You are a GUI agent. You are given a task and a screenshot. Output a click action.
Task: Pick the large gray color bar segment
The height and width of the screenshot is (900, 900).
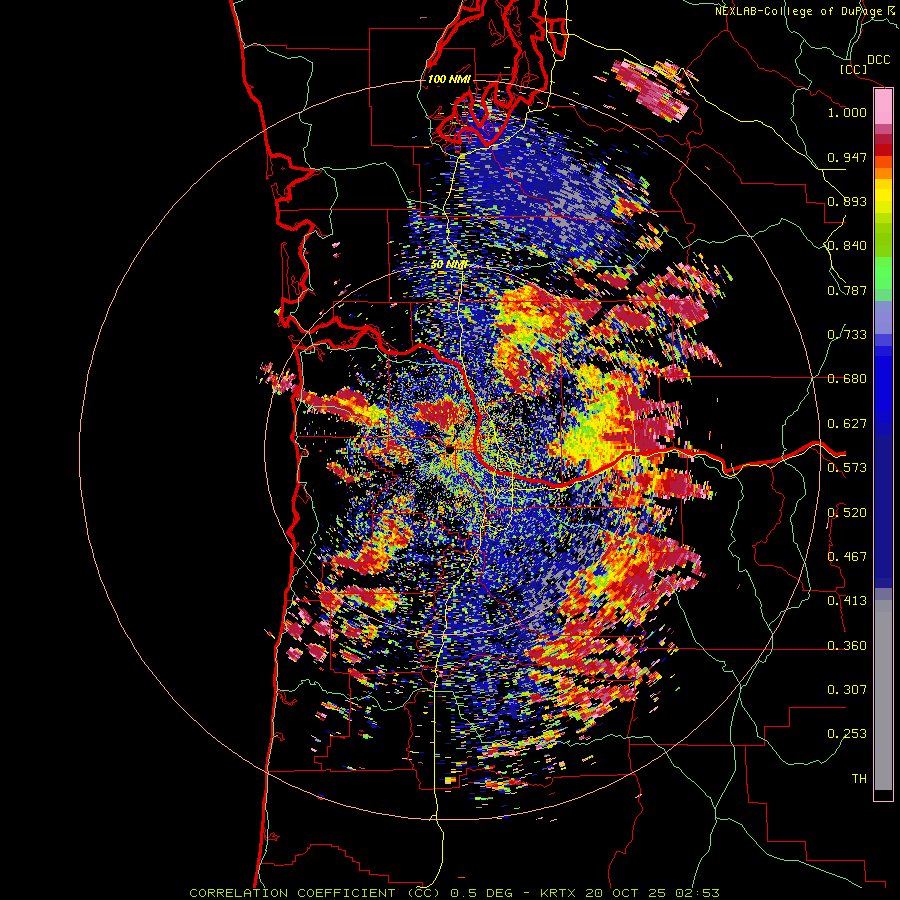[x=883, y=695]
